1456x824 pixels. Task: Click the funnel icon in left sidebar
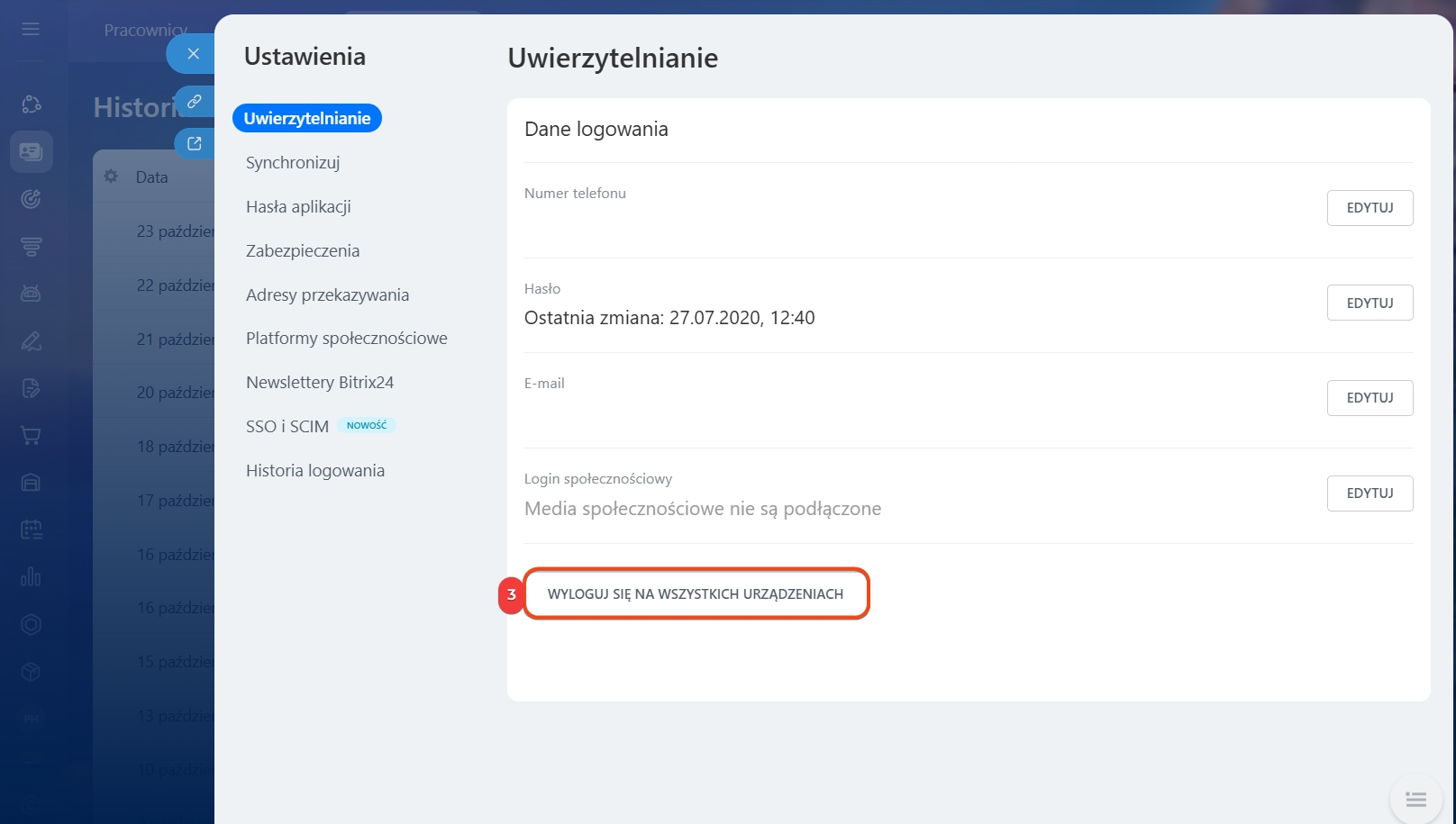coord(31,247)
